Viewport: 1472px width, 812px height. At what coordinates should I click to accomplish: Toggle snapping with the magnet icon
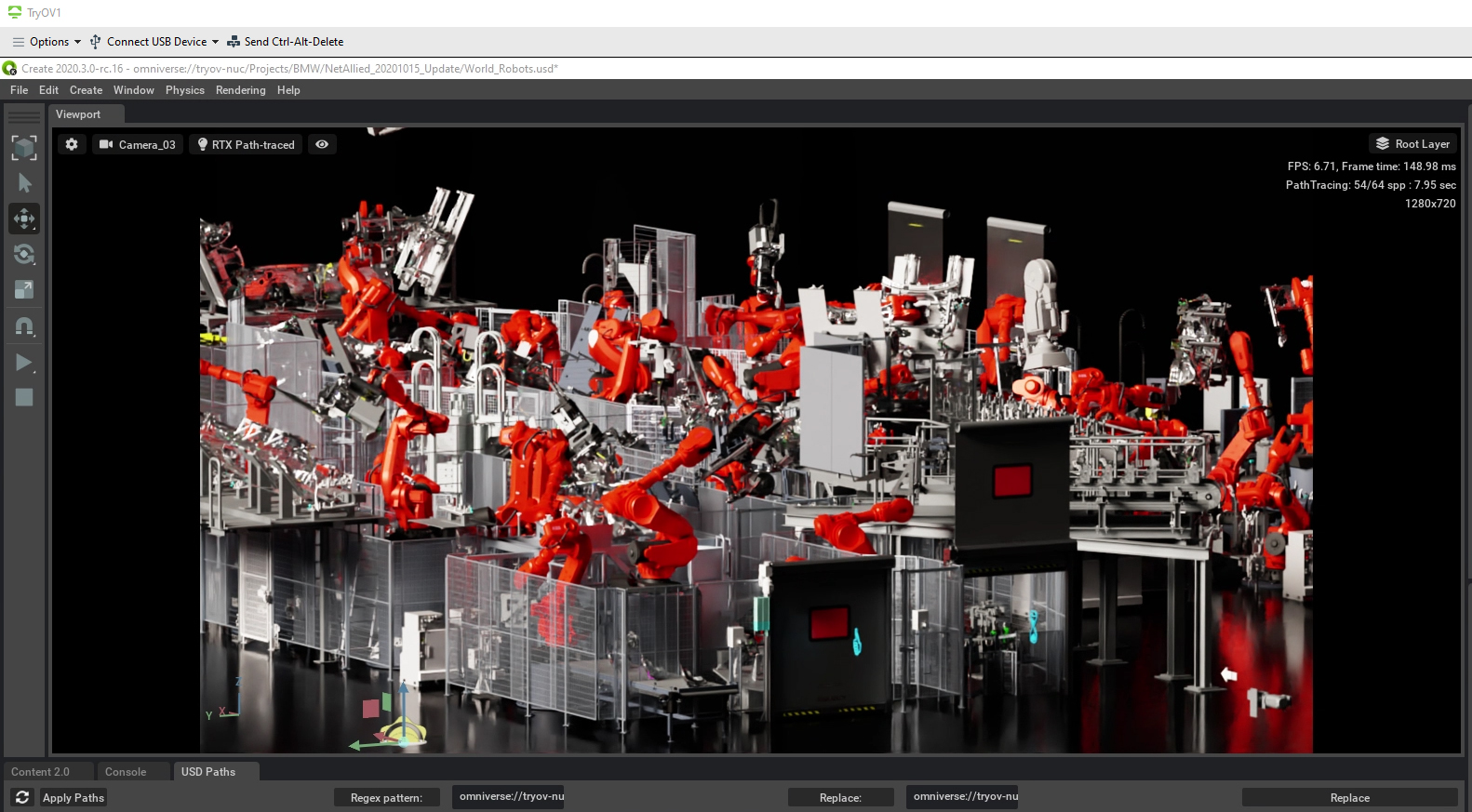(x=24, y=326)
